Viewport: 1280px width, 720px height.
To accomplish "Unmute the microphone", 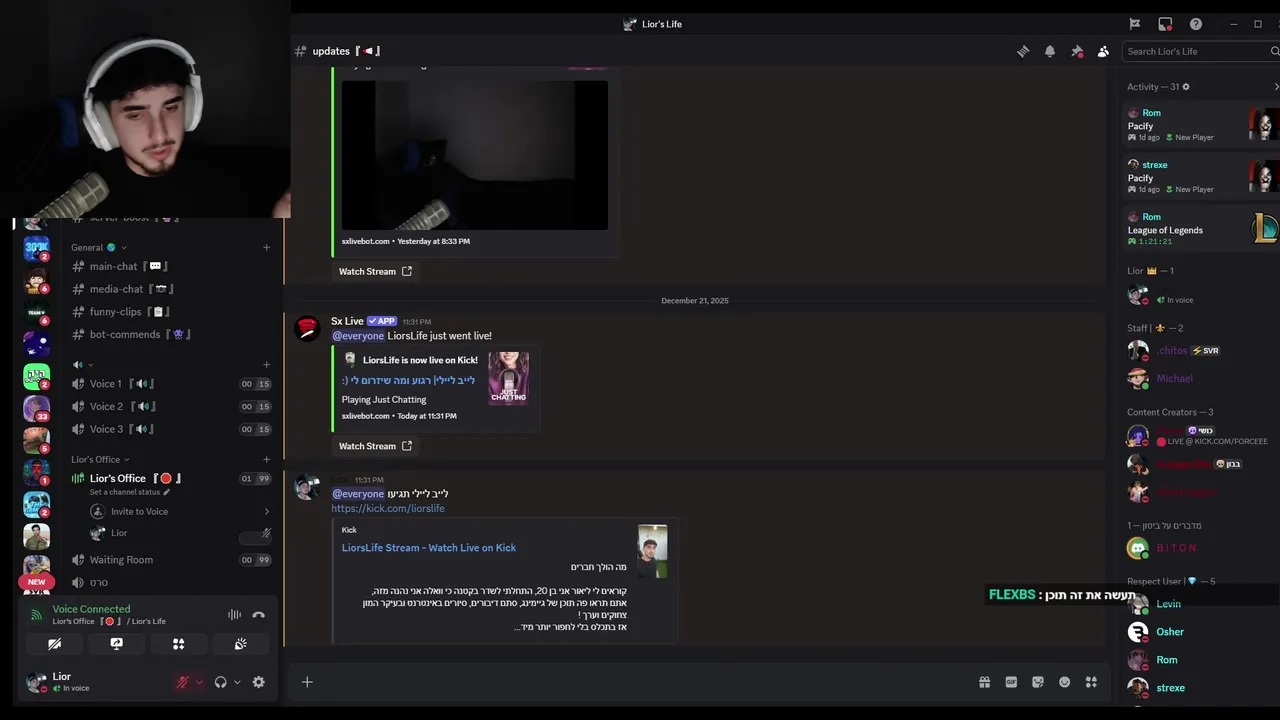I will (182, 682).
